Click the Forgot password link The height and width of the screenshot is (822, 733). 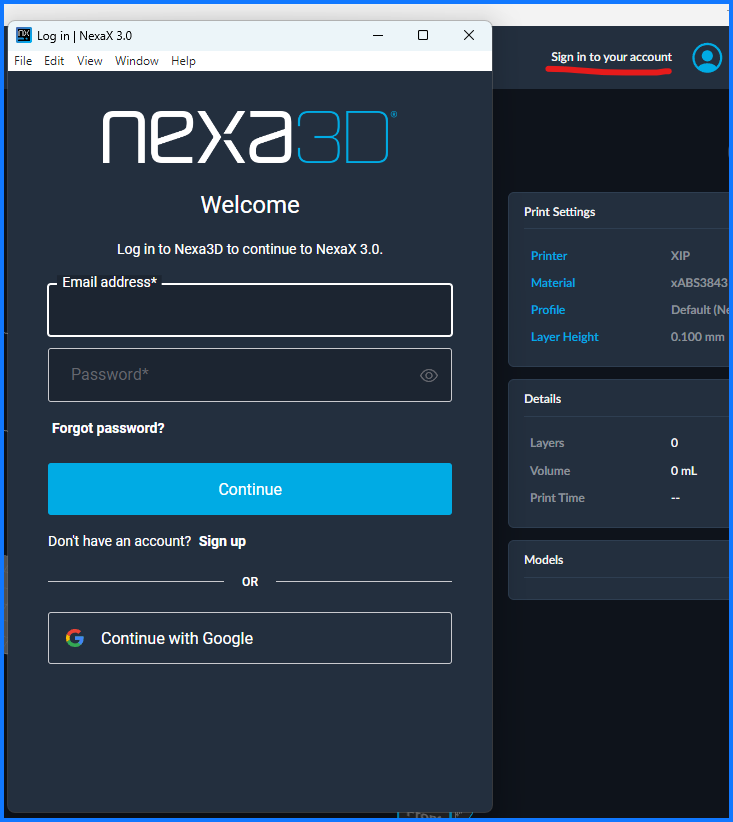[108, 428]
